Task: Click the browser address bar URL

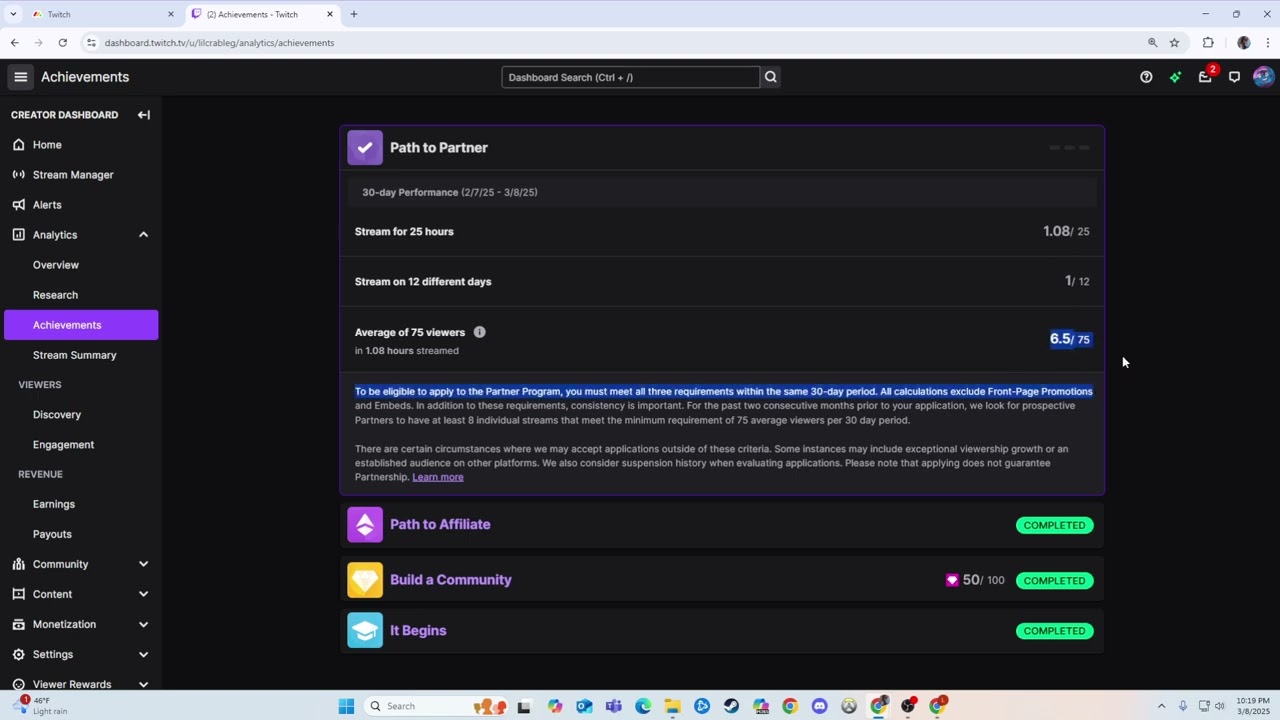Action: pyautogui.click(x=219, y=43)
